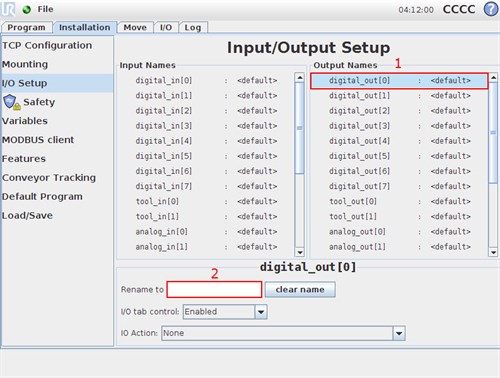The width and height of the screenshot is (500, 378).
Task: Click the Input Names scrollbar thumb
Action: (x=300, y=128)
